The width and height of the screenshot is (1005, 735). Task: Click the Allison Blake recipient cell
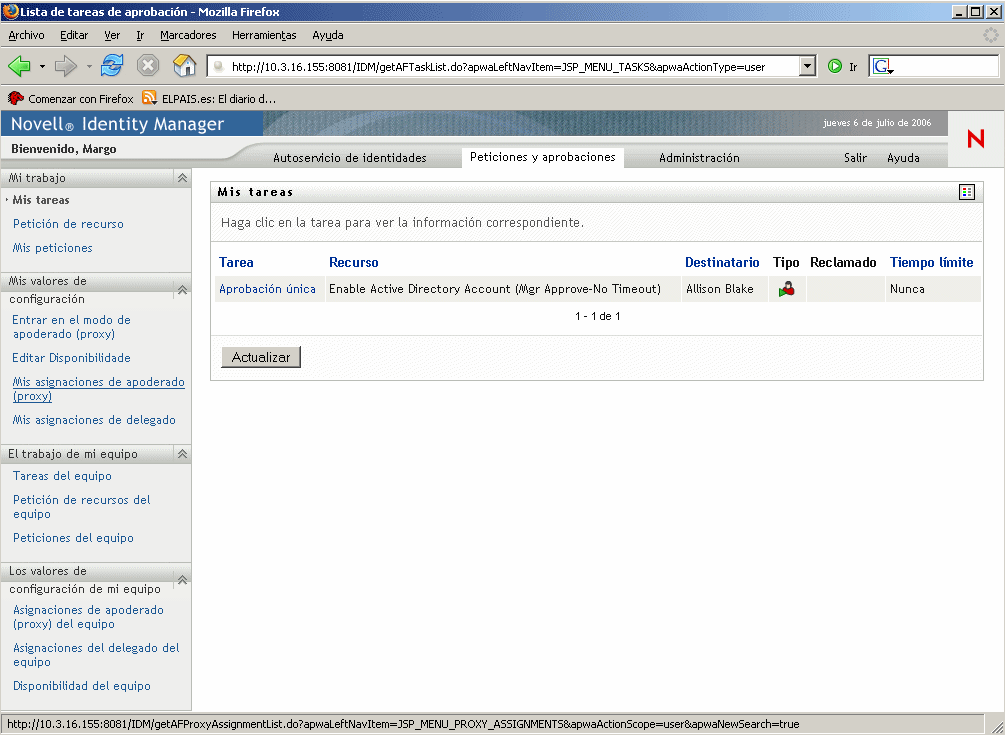click(x=724, y=289)
